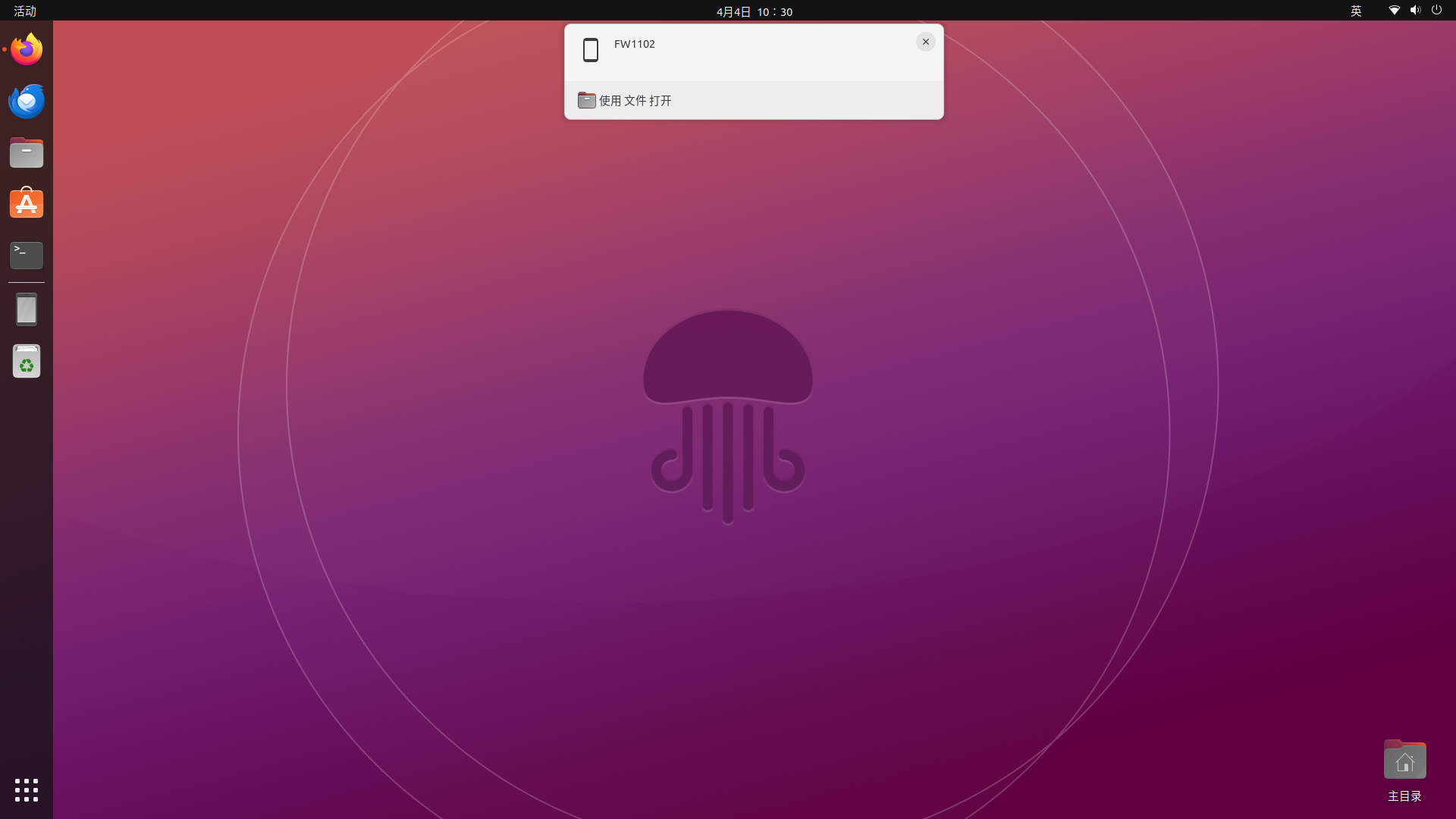Viewport: 1456px width, 819px height.
Task: Open Firefox from the dock
Action: [27, 49]
